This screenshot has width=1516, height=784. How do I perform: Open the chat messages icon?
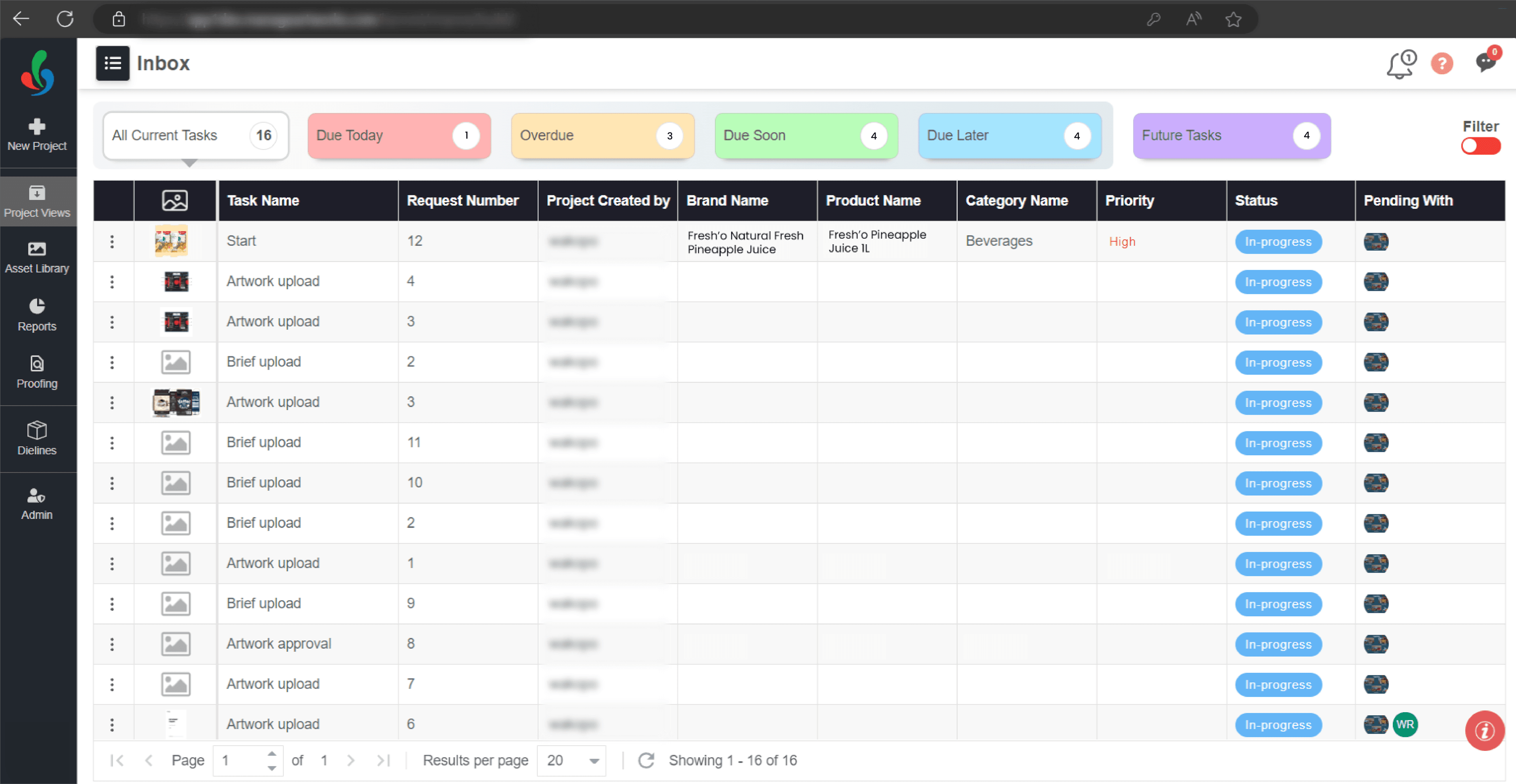[x=1487, y=61]
